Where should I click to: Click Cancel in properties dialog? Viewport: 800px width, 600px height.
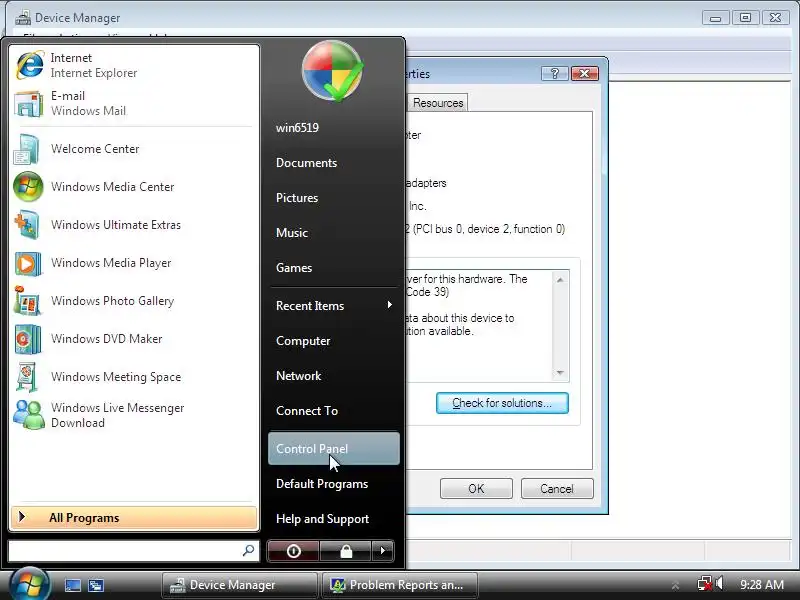point(557,489)
